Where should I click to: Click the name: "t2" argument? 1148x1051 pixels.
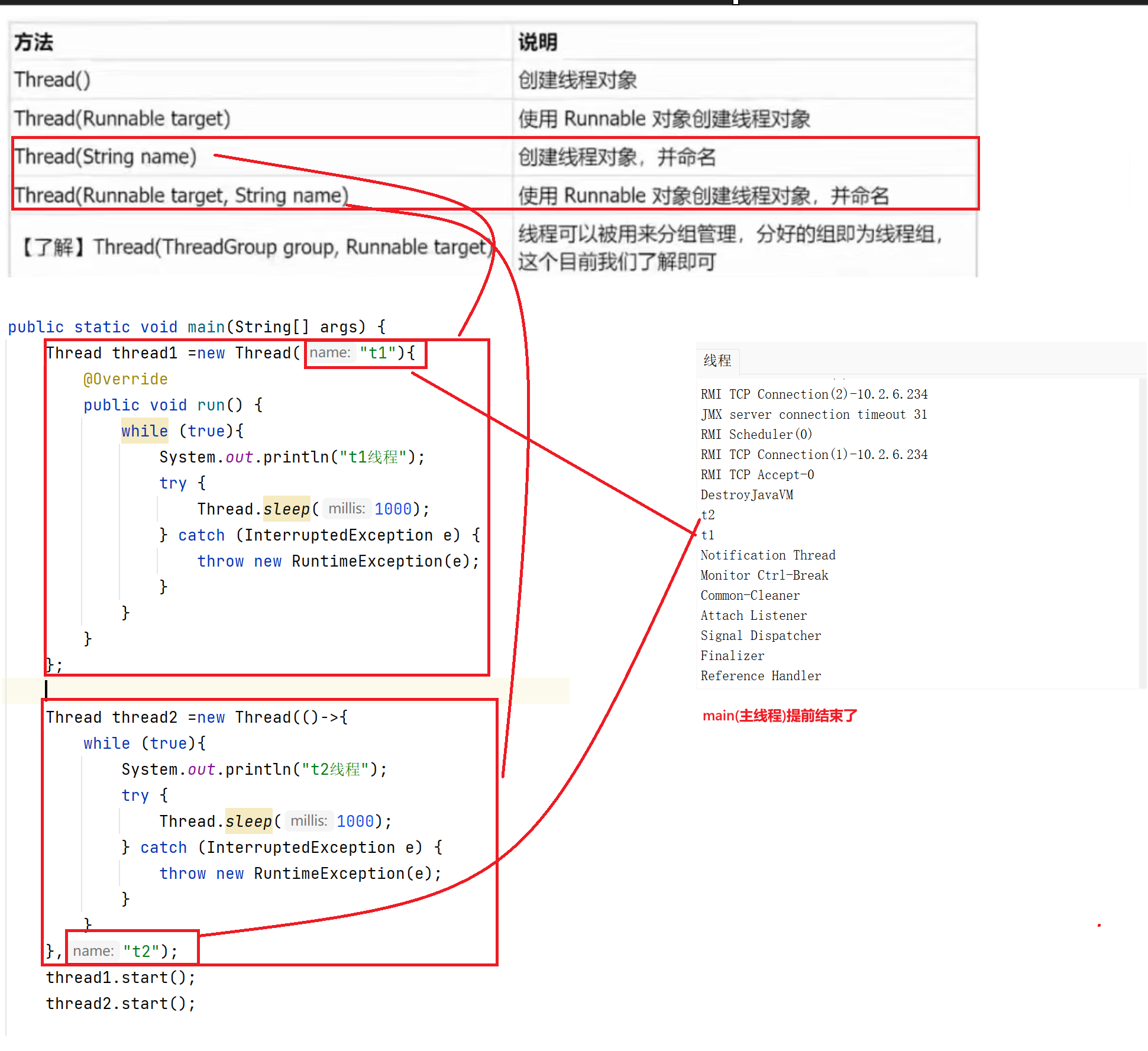(141, 951)
